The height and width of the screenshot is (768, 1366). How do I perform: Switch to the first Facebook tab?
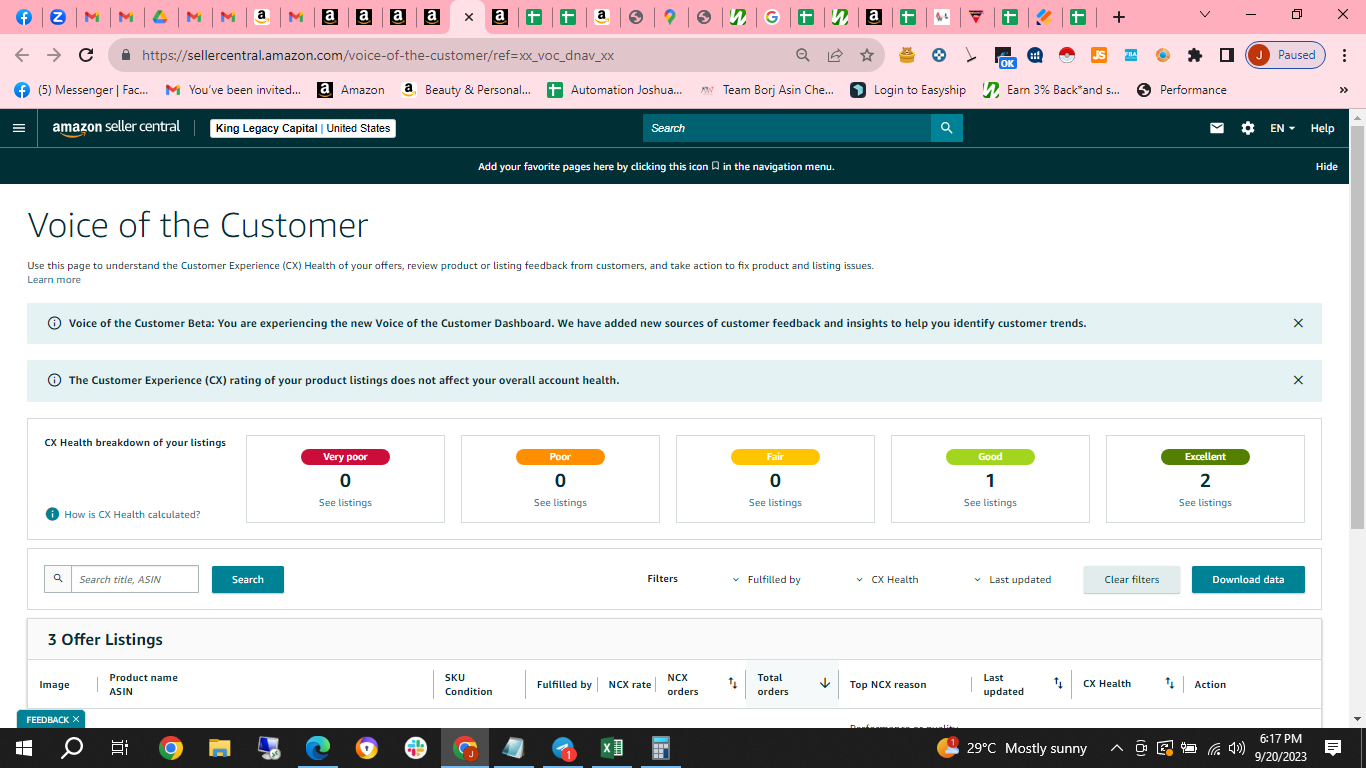coord(24,17)
